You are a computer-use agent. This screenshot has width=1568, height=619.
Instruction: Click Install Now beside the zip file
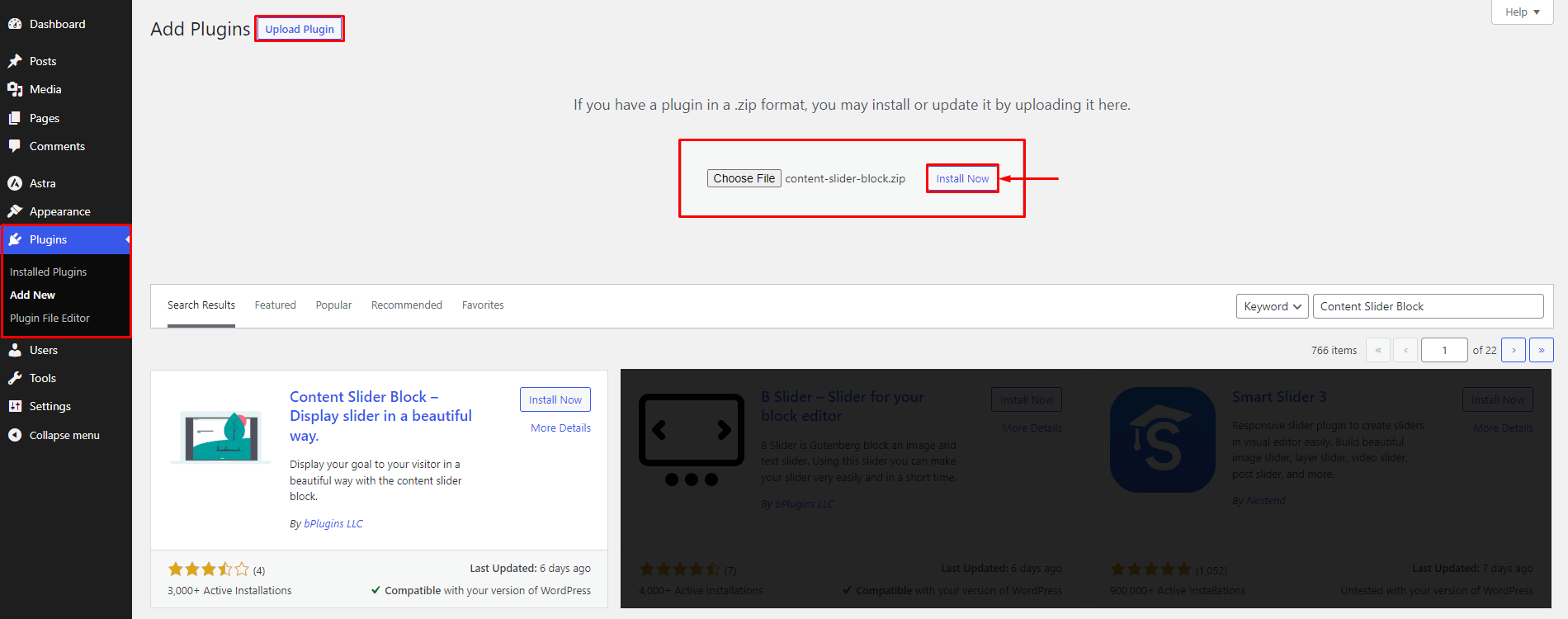click(962, 178)
